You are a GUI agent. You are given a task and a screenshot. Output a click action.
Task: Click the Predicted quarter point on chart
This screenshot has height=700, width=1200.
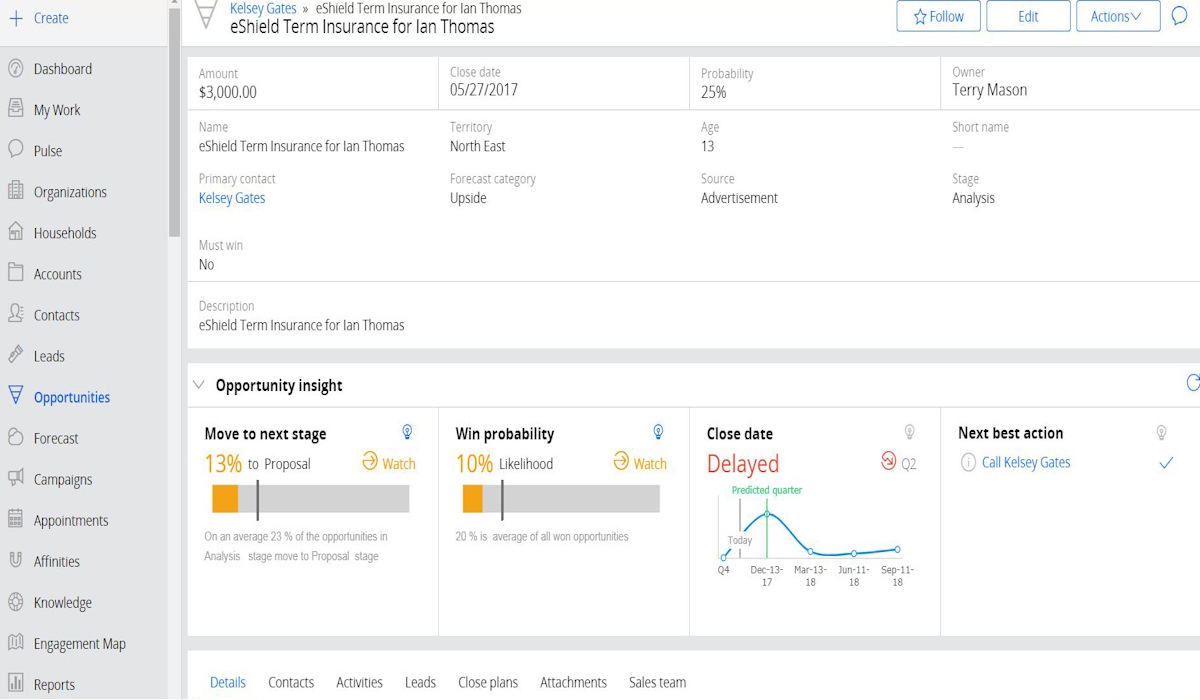[767, 514]
